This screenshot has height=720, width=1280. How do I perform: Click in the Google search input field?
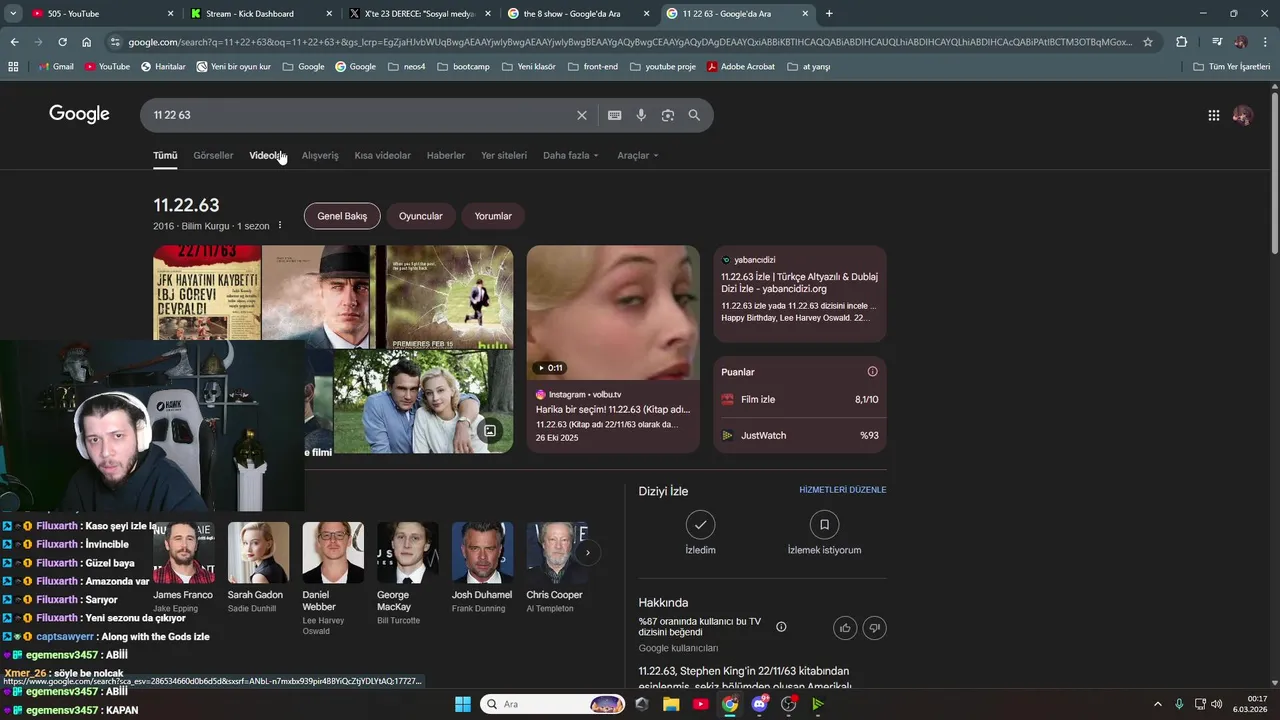tap(360, 115)
